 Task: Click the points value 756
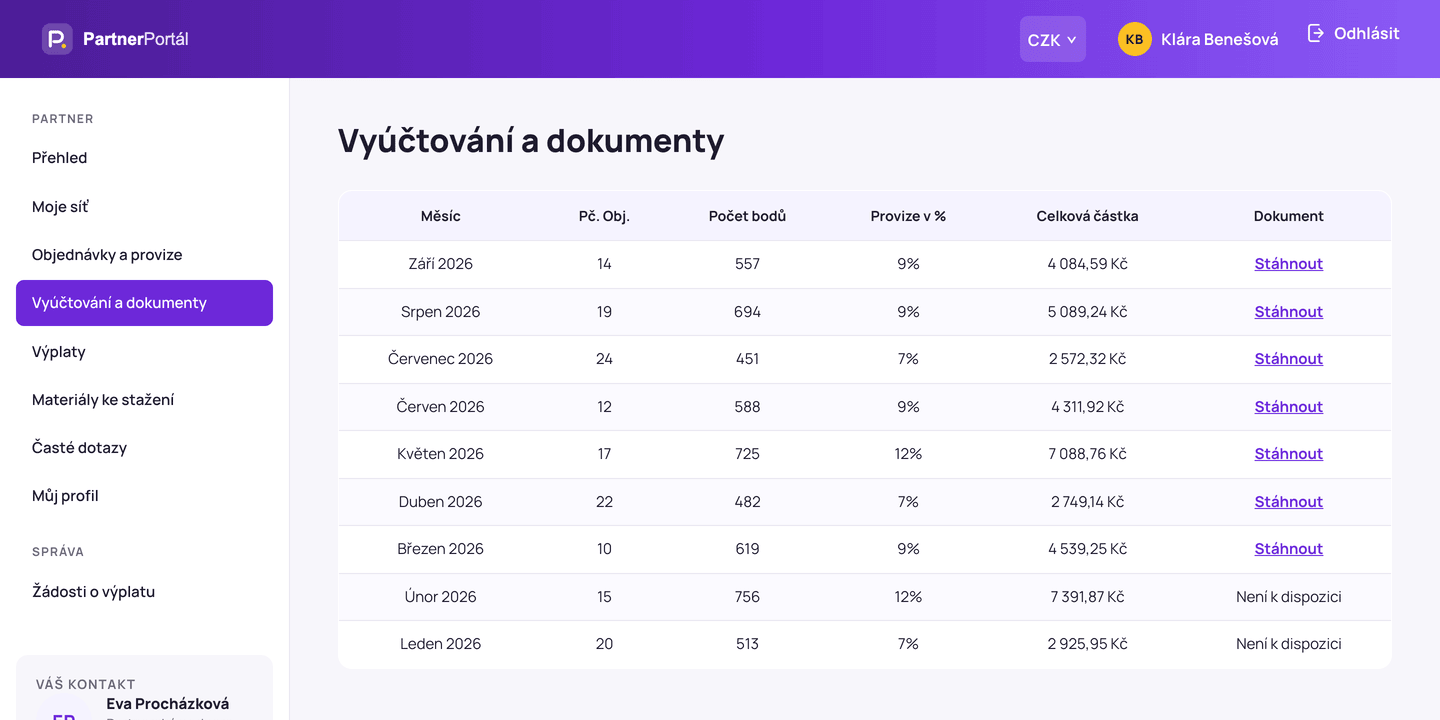[747, 597]
